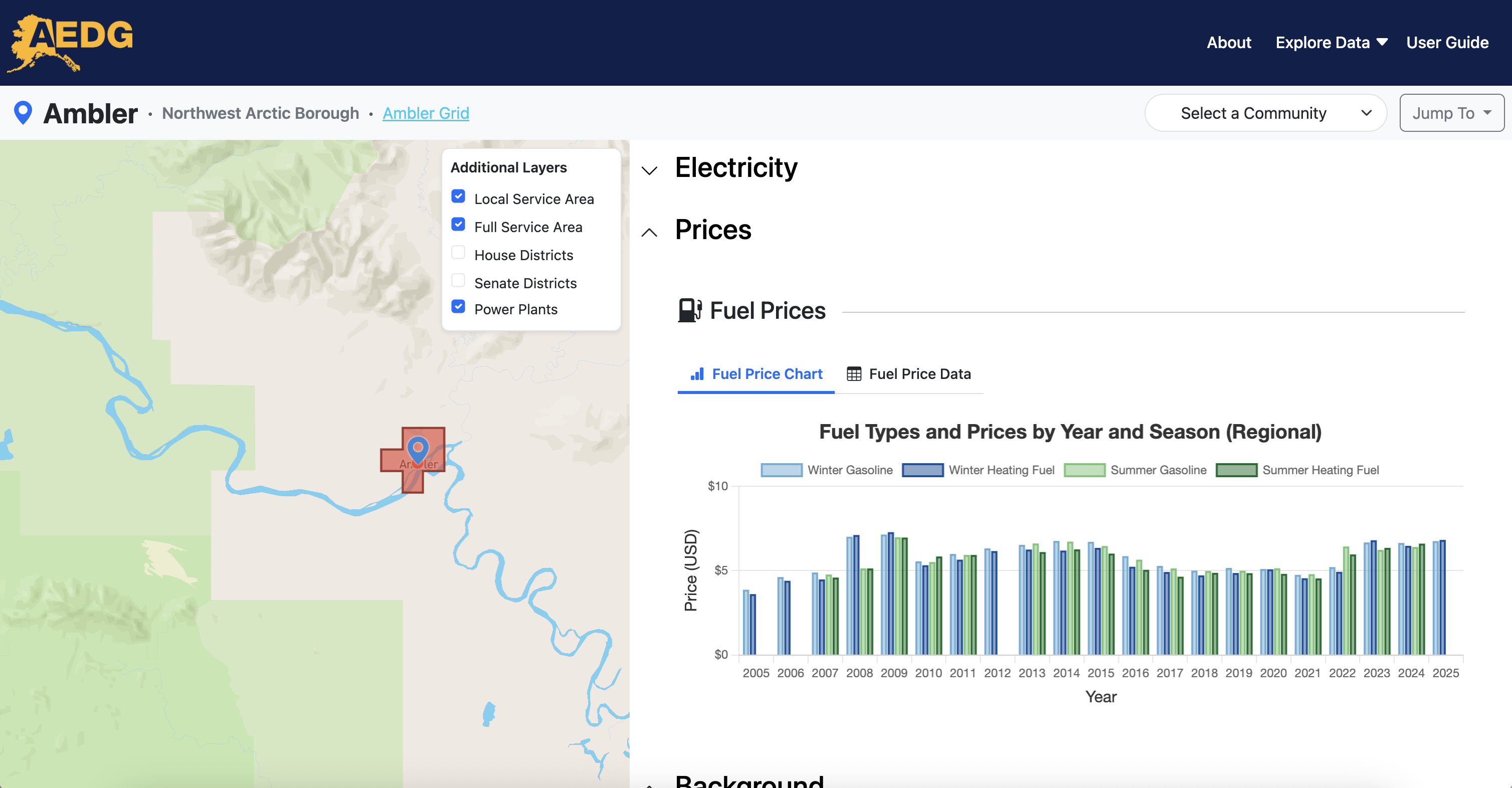Viewport: 1512px width, 788px height.
Task: Open the Ambler Grid link
Action: pos(426,113)
